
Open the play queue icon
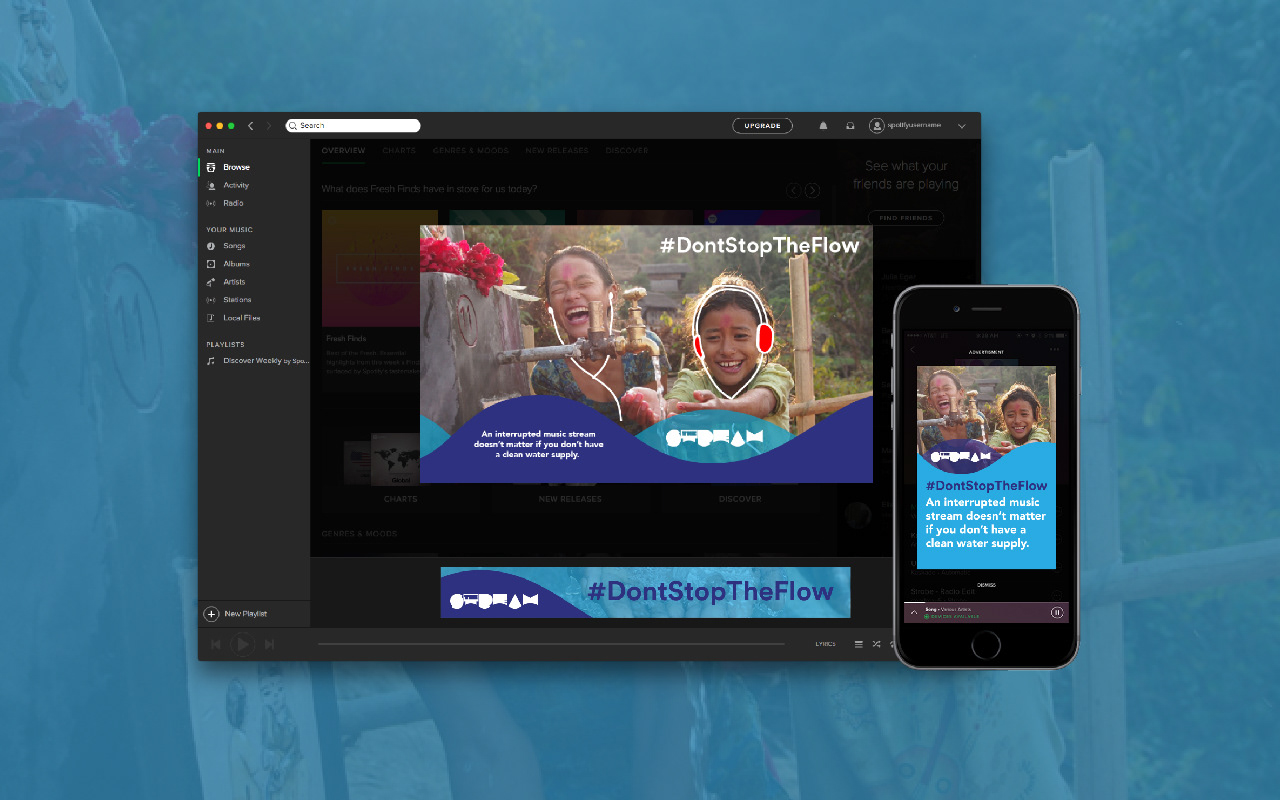[858, 645]
